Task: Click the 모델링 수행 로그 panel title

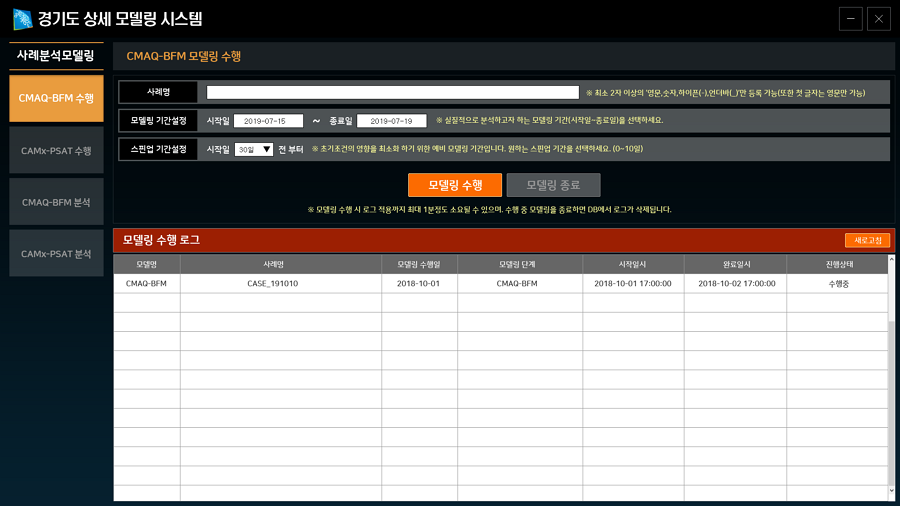Action: pyautogui.click(x=161, y=240)
